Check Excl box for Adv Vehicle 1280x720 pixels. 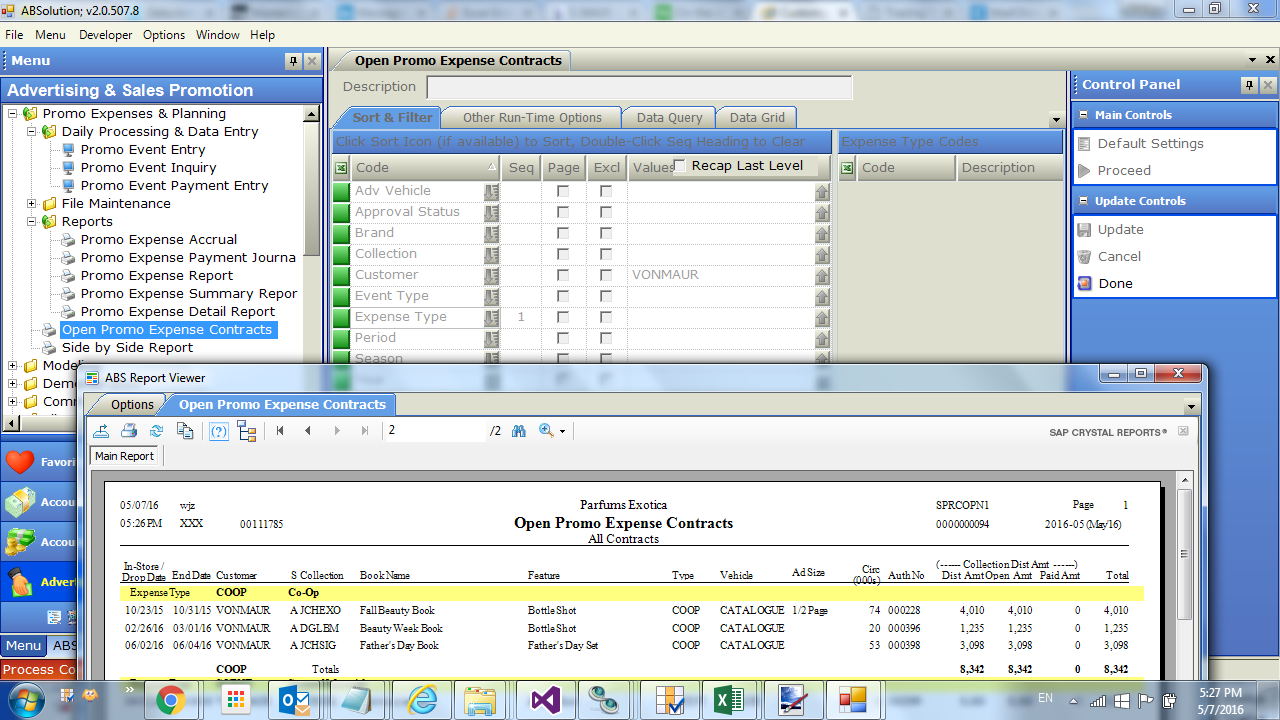606,191
